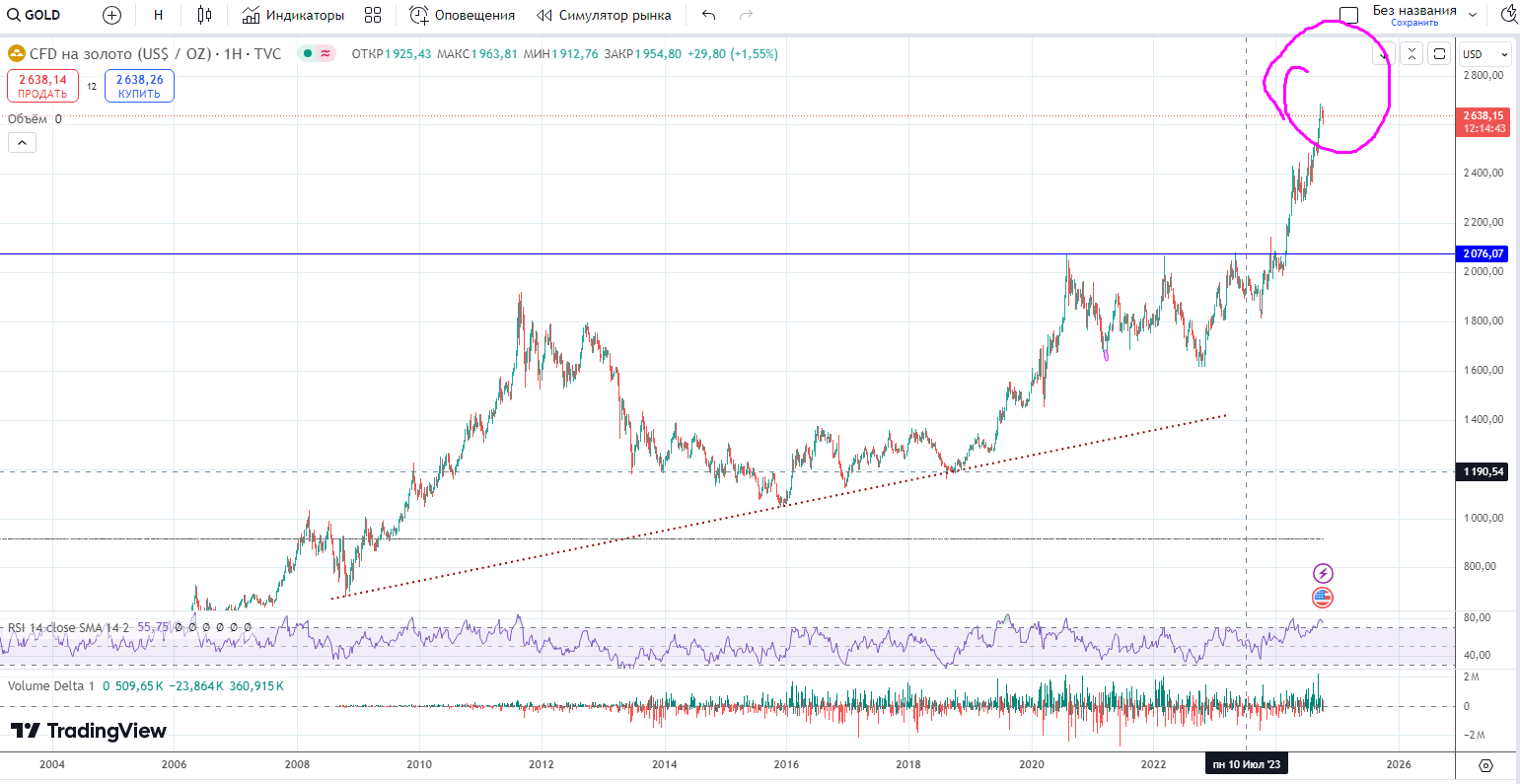Collapse the chart pane with arrows icon
1520x784 pixels.
click(1411, 53)
